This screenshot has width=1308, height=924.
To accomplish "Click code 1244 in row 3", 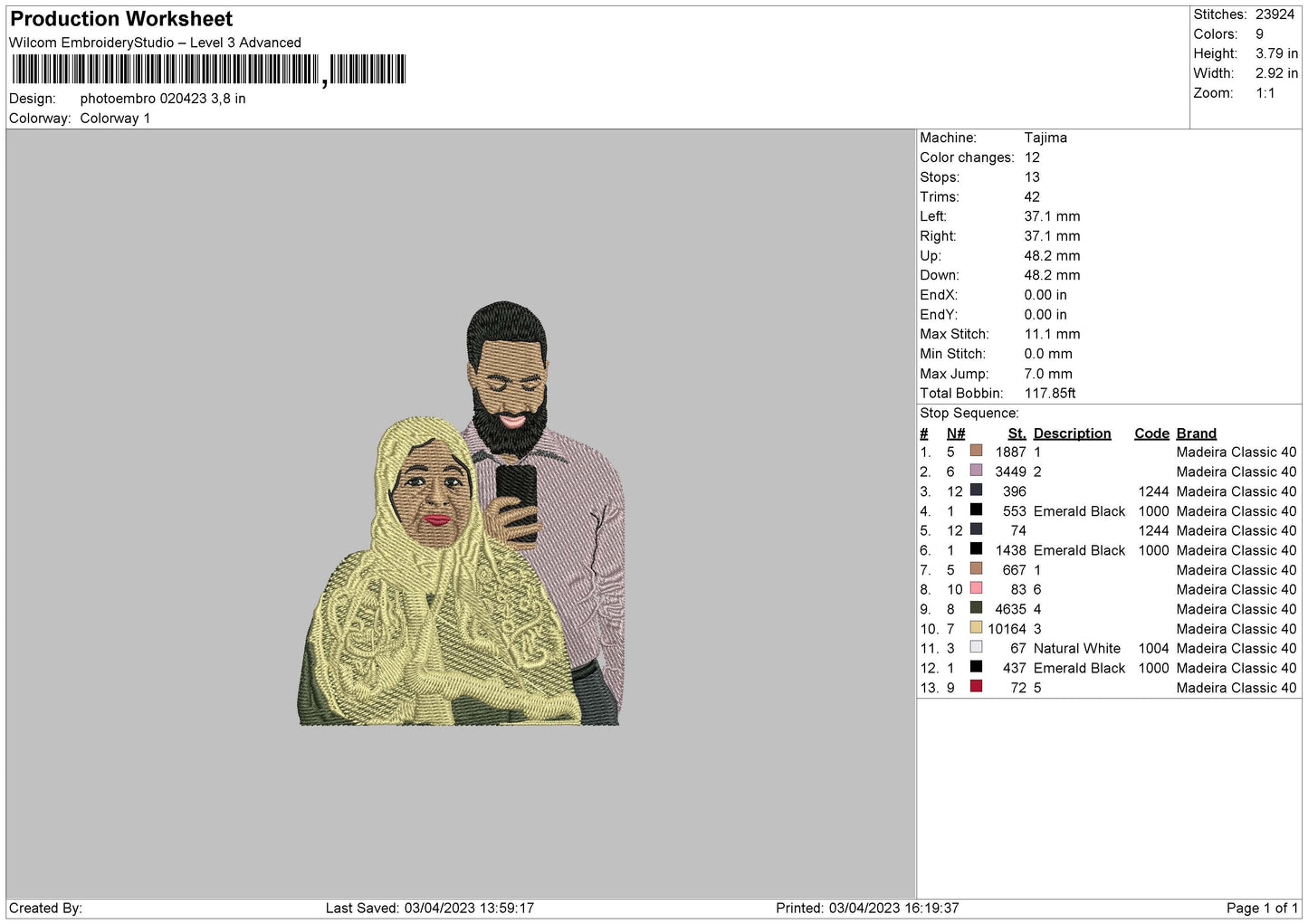I will coord(1154,492).
